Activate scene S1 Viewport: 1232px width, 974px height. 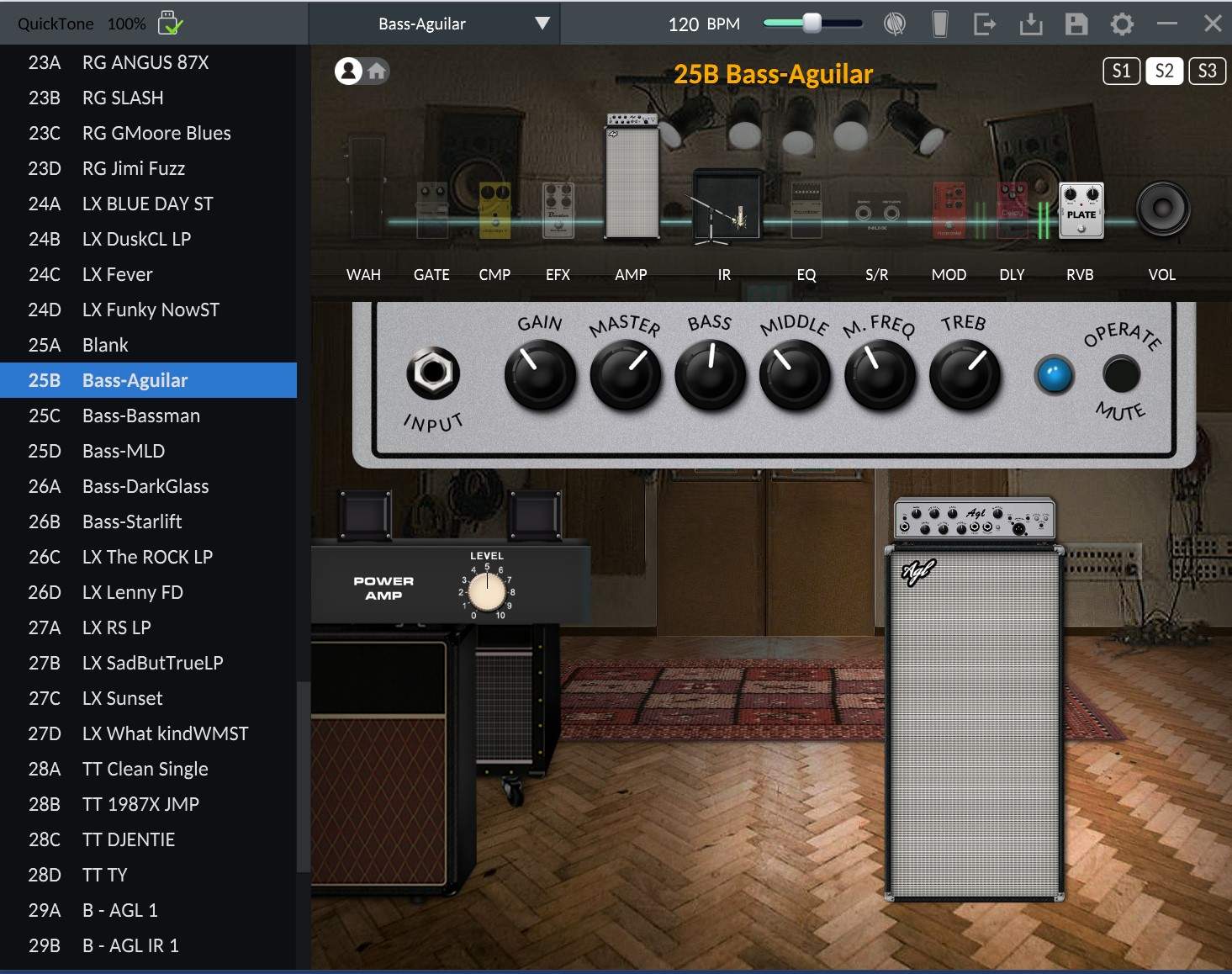[1122, 71]
